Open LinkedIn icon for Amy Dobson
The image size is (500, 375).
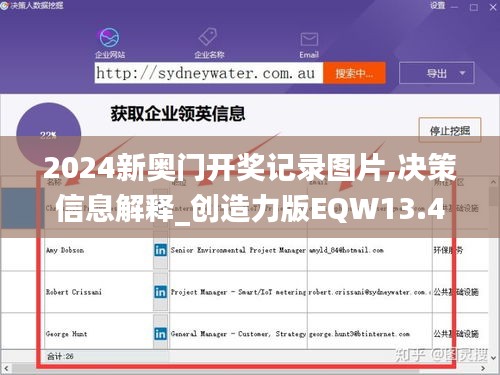[160, 250]
